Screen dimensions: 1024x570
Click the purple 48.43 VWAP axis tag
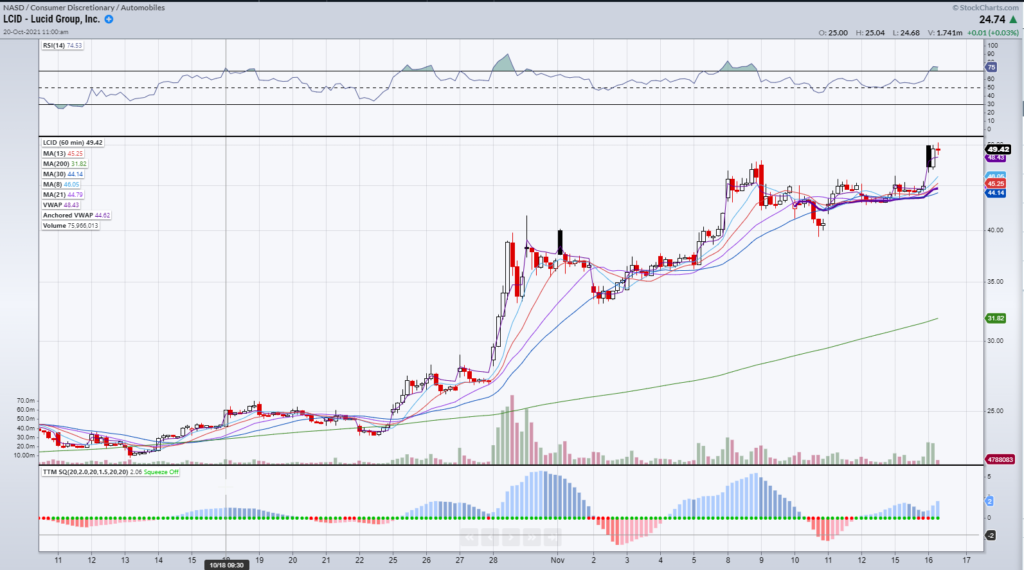[996, 158]
